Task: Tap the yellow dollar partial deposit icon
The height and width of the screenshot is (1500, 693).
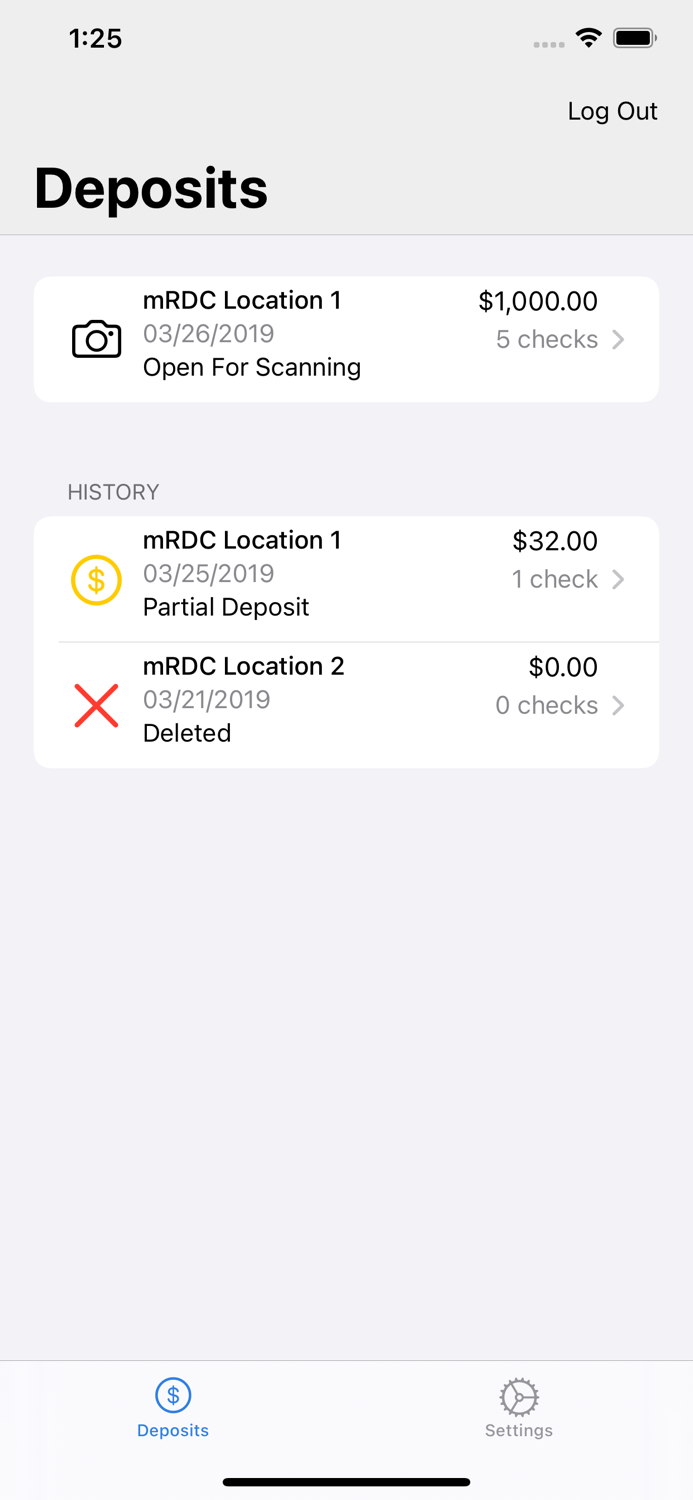Action: coord(96,580)
